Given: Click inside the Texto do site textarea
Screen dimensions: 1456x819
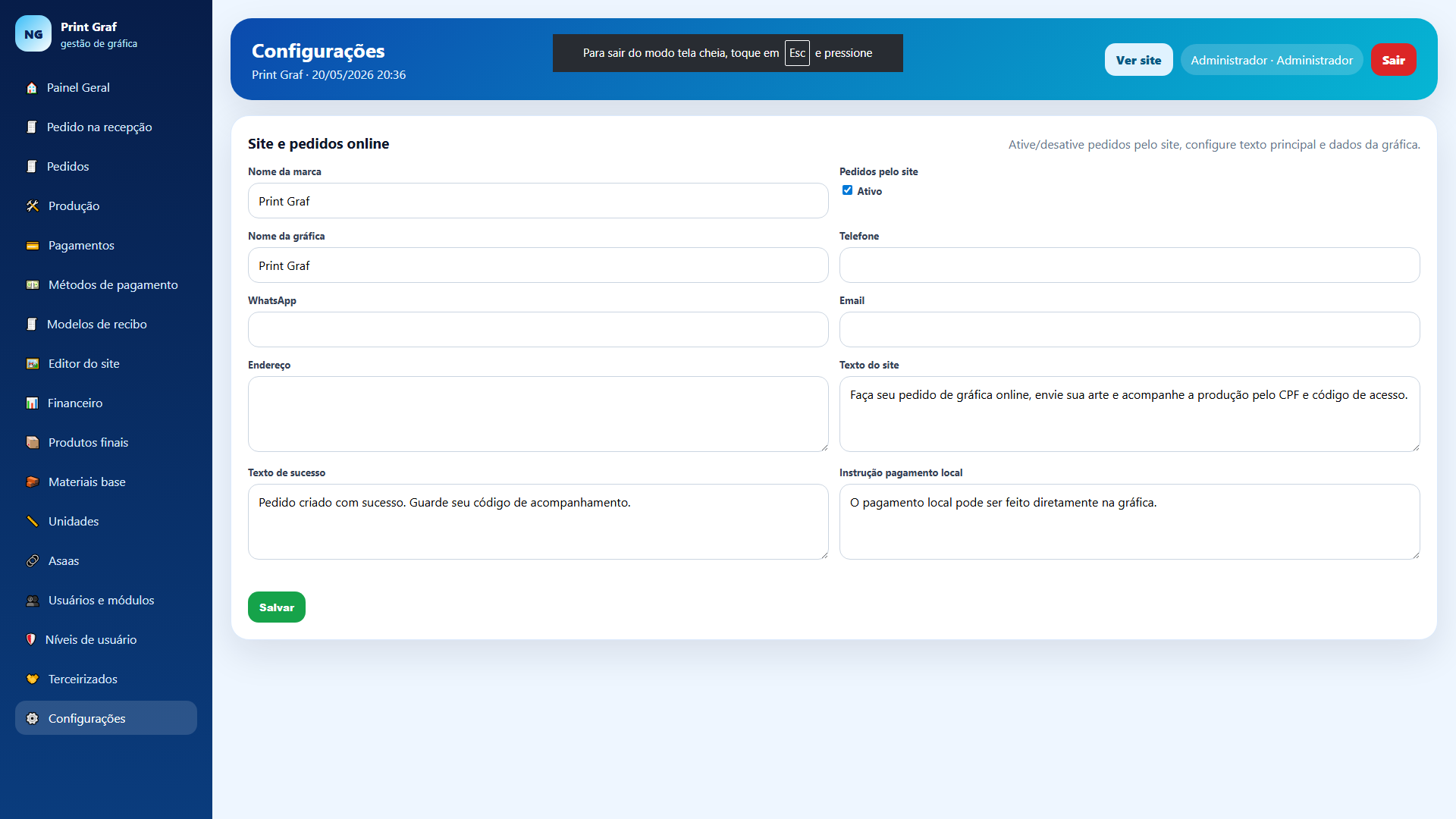Looking at the screenshot, I should pos(1129,414).
